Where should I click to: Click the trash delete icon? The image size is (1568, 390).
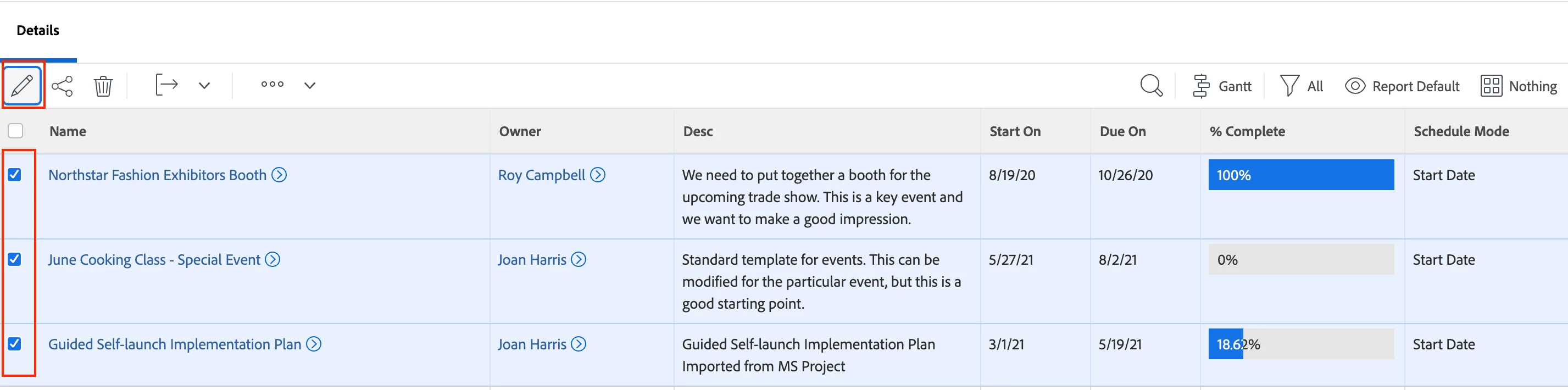pyautogui.click(x=103, y=86)
